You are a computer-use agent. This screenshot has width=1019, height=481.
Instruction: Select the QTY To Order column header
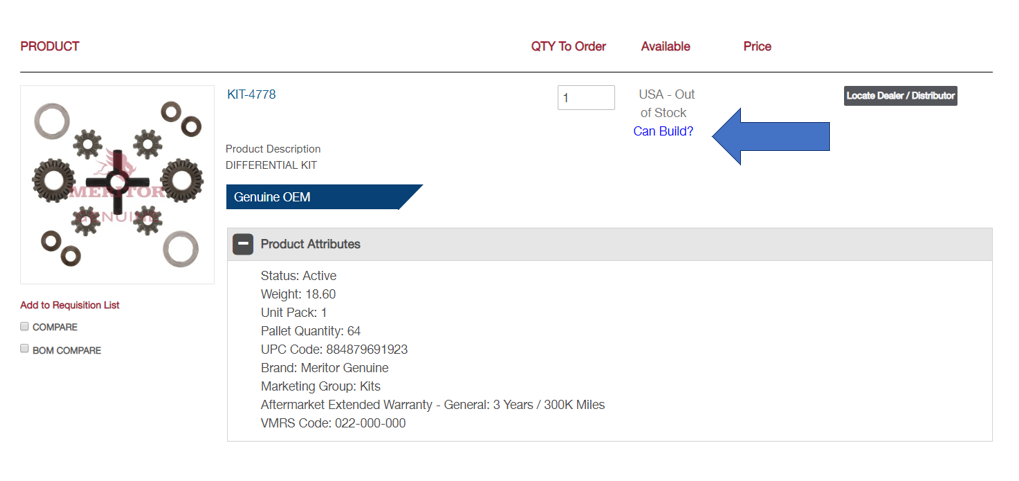(x=569, y=47)
